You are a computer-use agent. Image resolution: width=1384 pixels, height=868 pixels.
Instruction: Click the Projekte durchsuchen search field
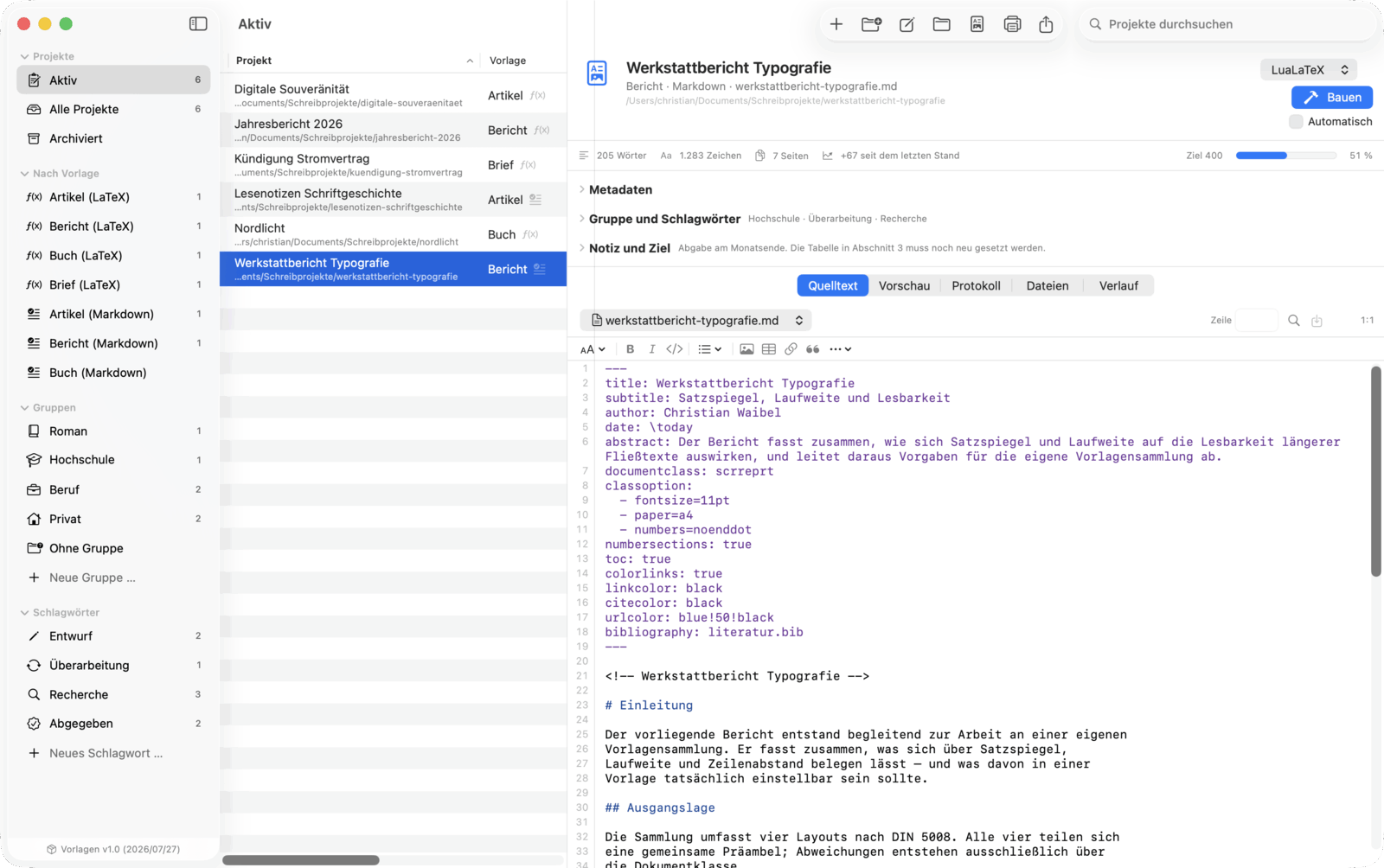1228,24
